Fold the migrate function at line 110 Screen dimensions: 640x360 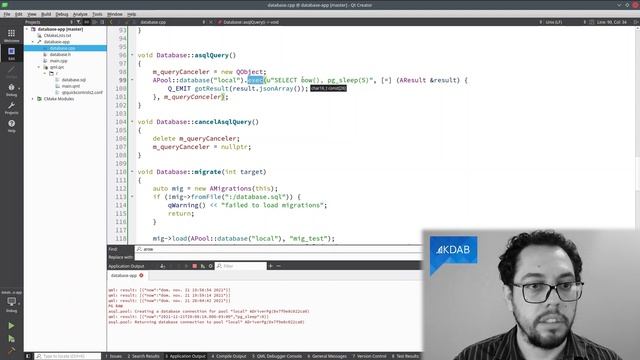click(132, 172)
